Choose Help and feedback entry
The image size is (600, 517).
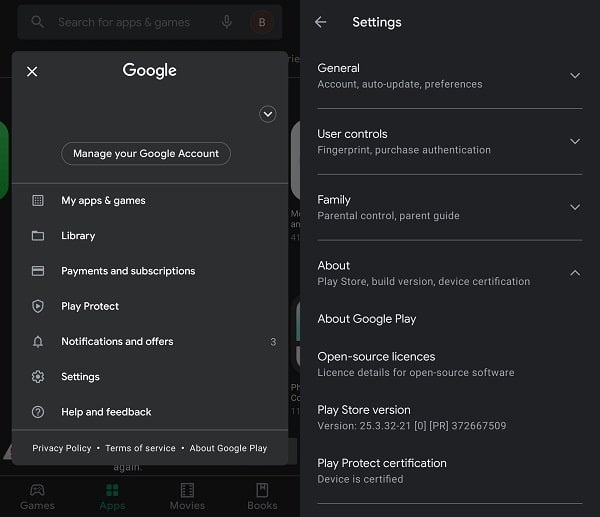150,412
